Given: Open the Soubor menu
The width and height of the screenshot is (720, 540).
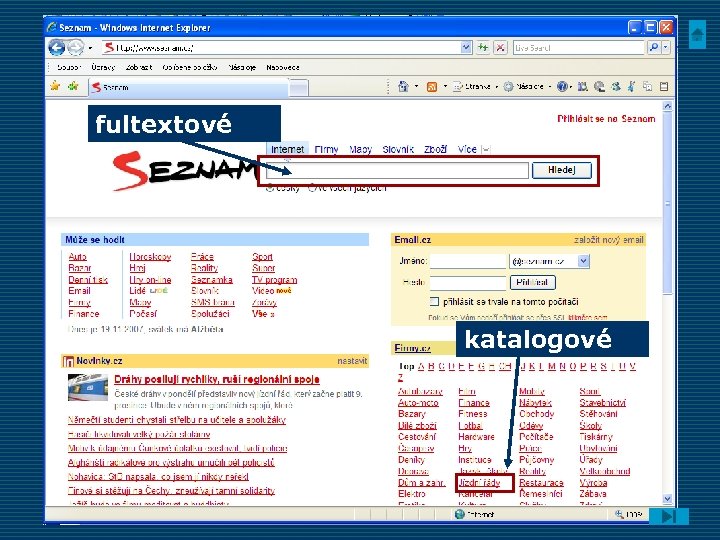Looking at the screenshot, I should pyautogui.click(x=68, y=68).
